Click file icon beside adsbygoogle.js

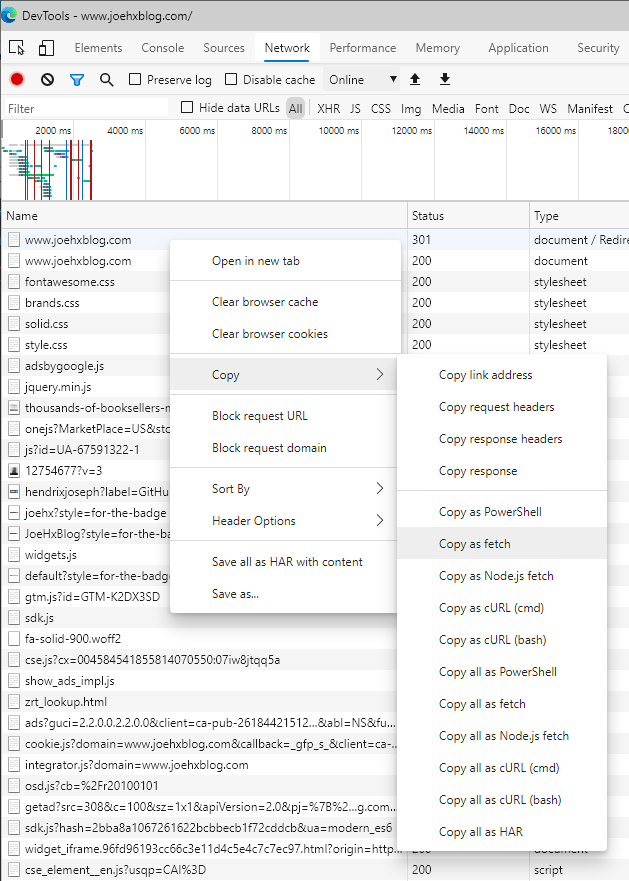[x=14, y=366]
